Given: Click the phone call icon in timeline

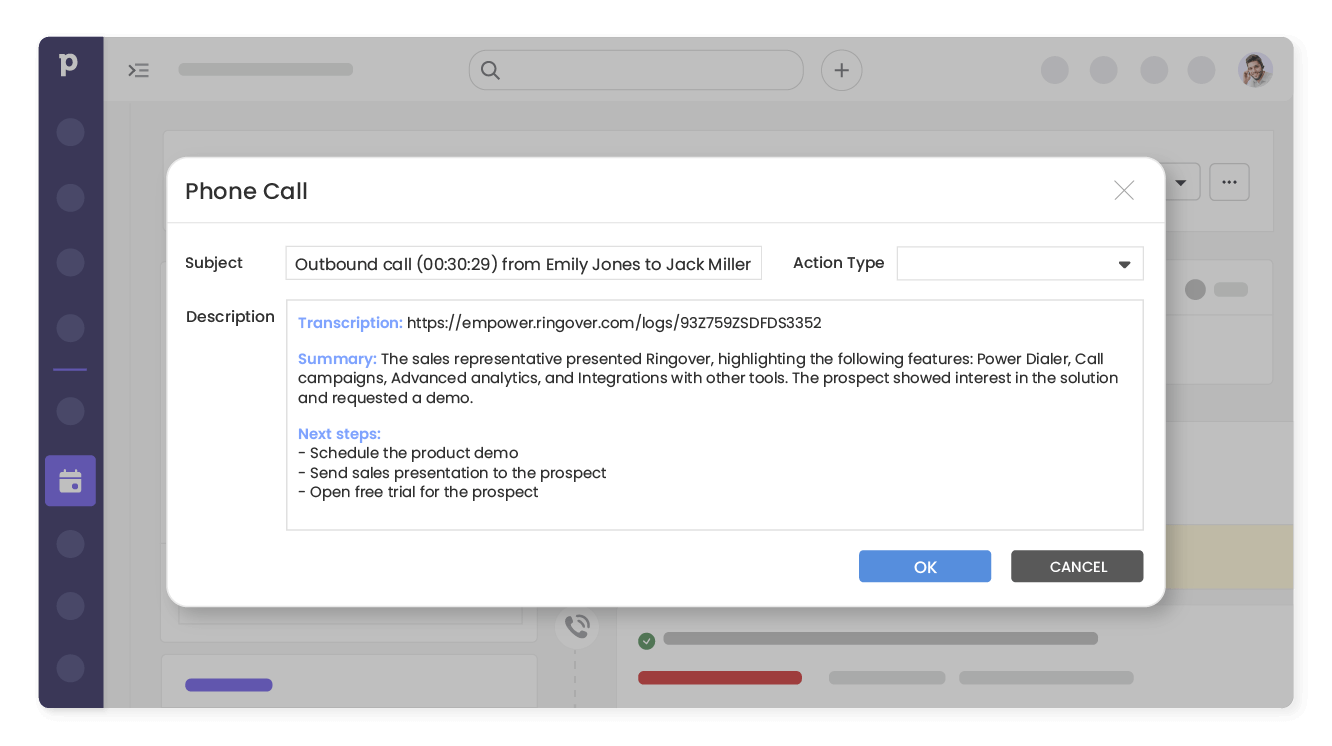Looking at the screenshot, I should pos(577,627).
